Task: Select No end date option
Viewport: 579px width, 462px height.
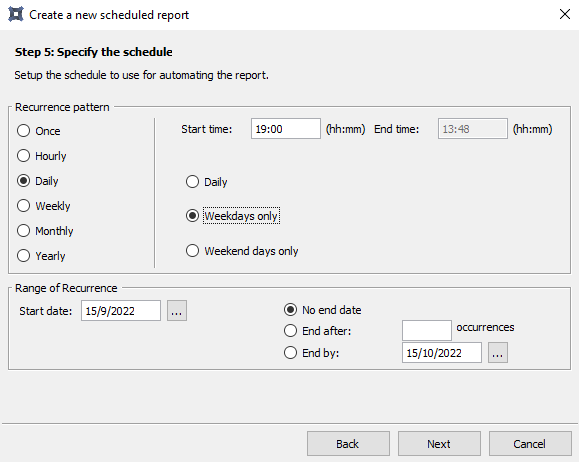Action: click(x=322, y=310)
